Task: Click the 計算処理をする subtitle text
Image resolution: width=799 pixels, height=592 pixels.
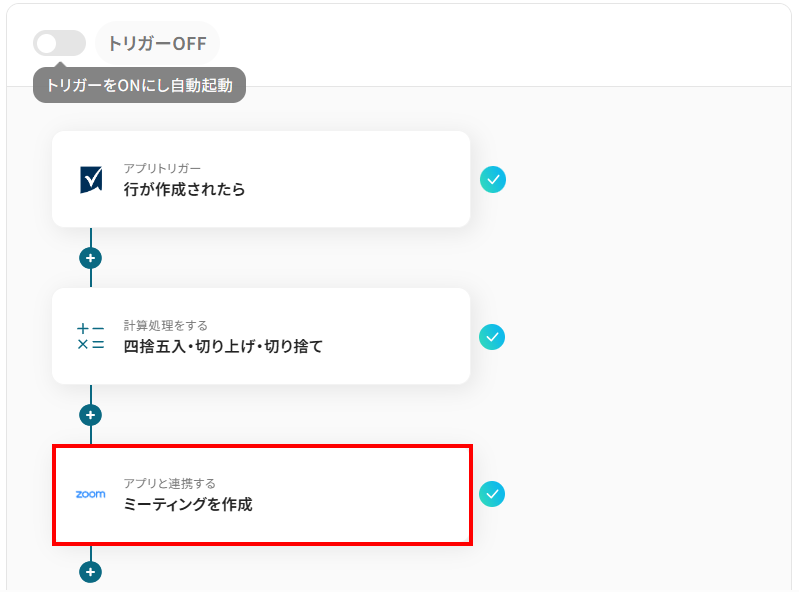Action: coord(166,325)
